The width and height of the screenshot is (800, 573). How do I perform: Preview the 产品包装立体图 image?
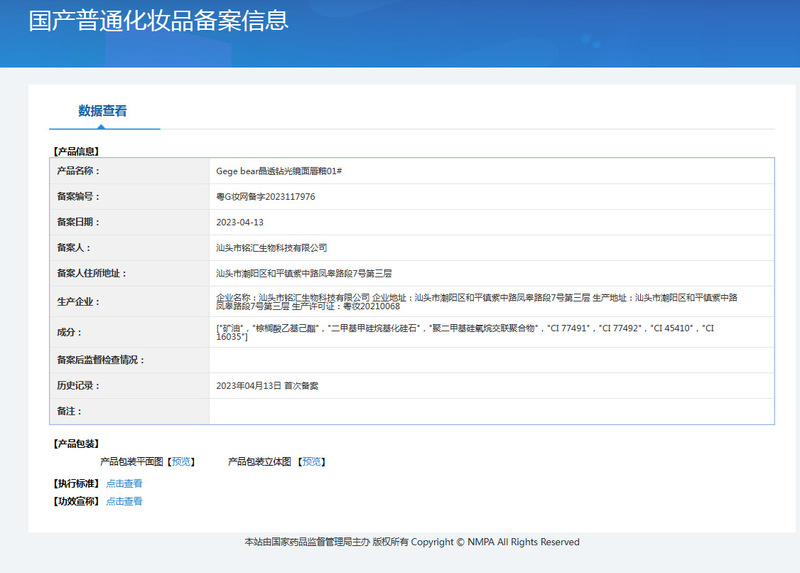coord(312,462)
